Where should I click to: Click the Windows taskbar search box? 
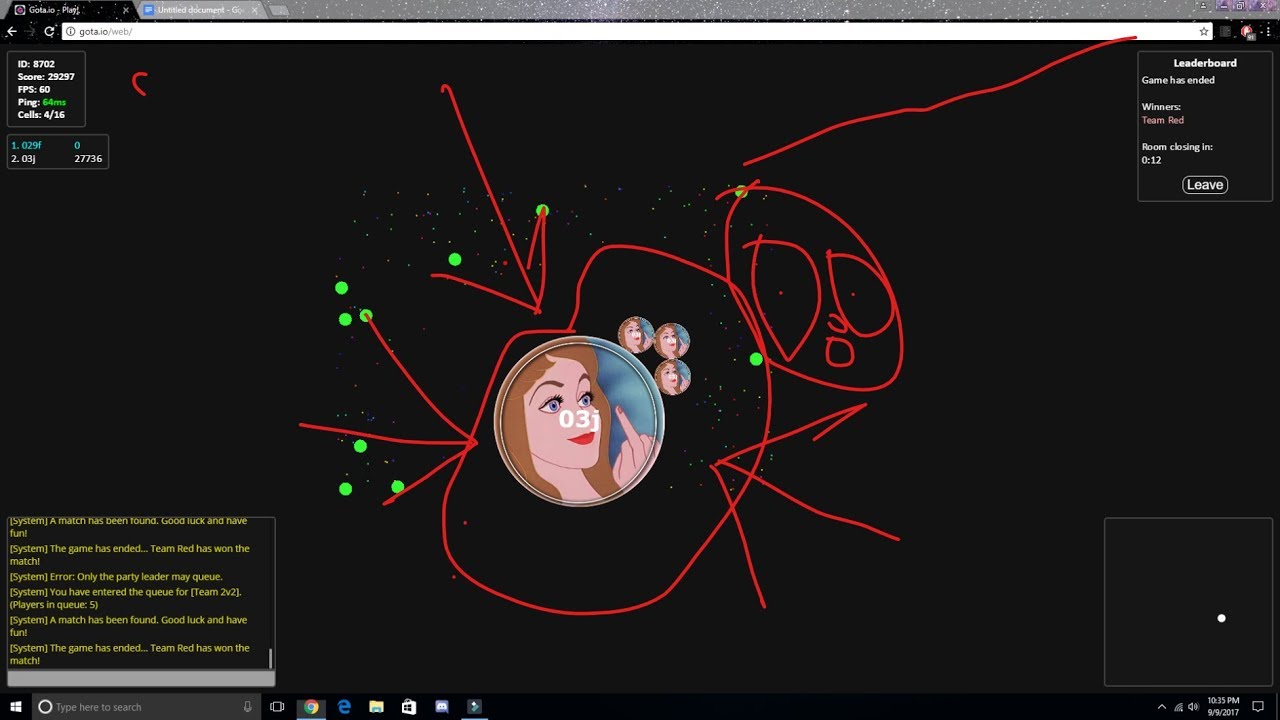click(x=147, y=707)
